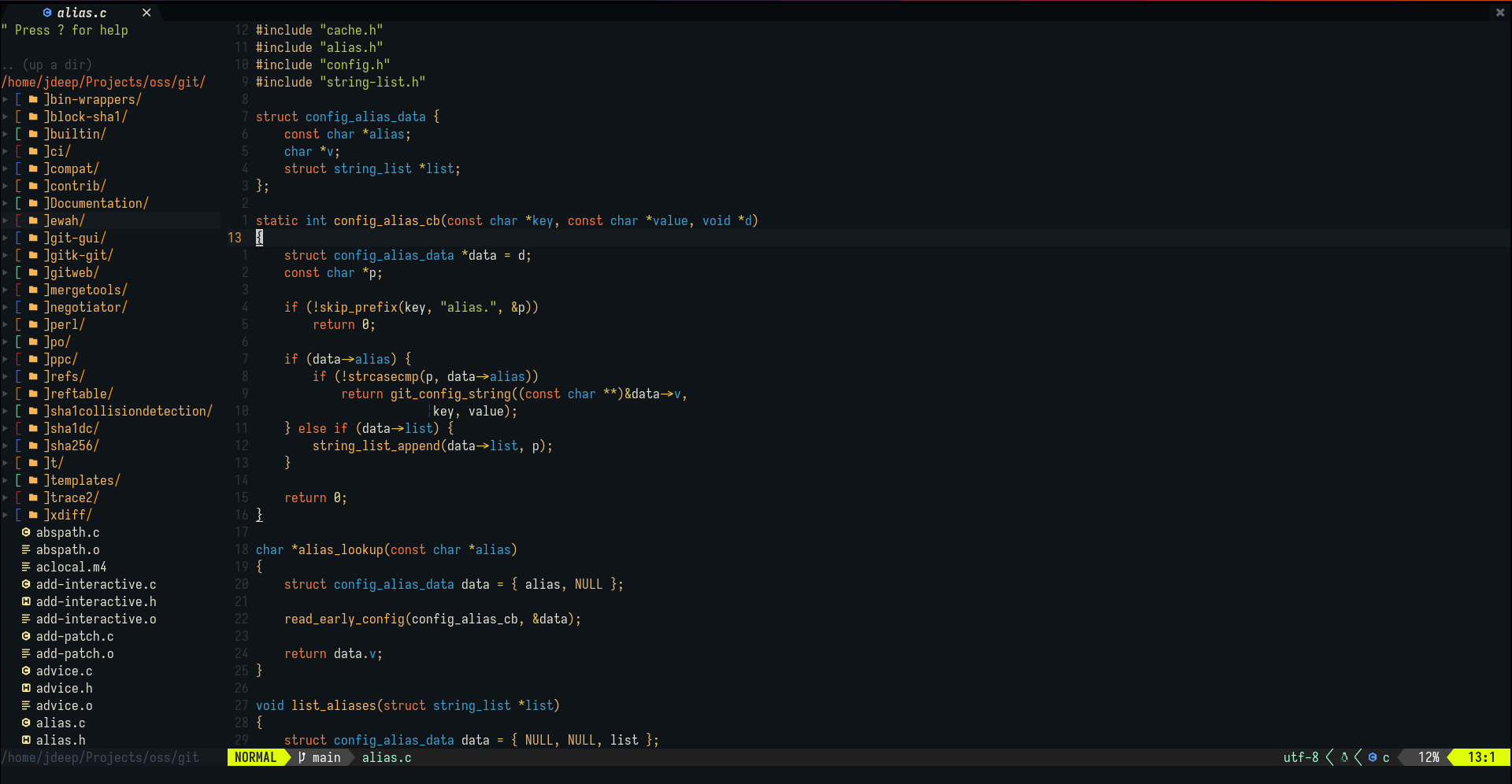
Task: Click the folder icon for xdiff/
Action: (32, 515)
